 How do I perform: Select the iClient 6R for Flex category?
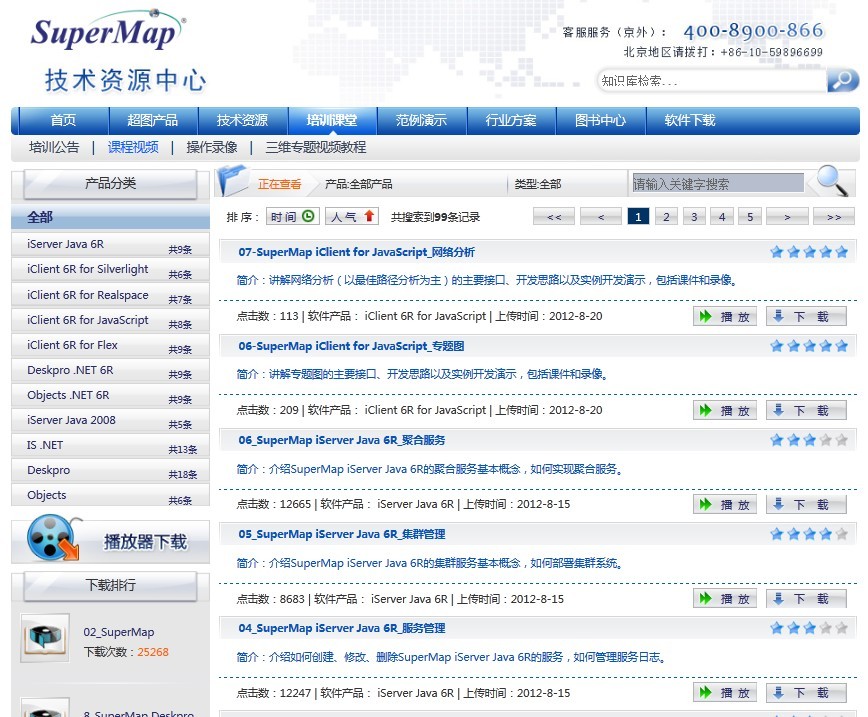pyautogui.click(x=111, y=345)
